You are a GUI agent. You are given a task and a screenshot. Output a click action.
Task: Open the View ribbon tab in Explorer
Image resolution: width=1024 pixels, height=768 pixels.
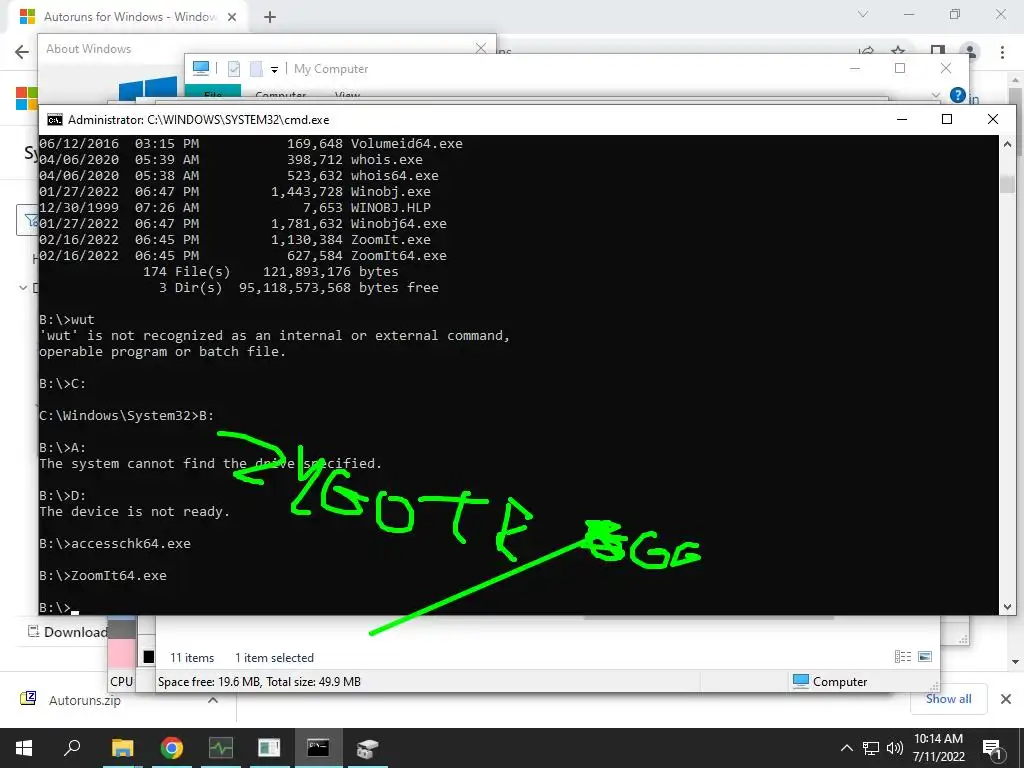click(347, 95)
